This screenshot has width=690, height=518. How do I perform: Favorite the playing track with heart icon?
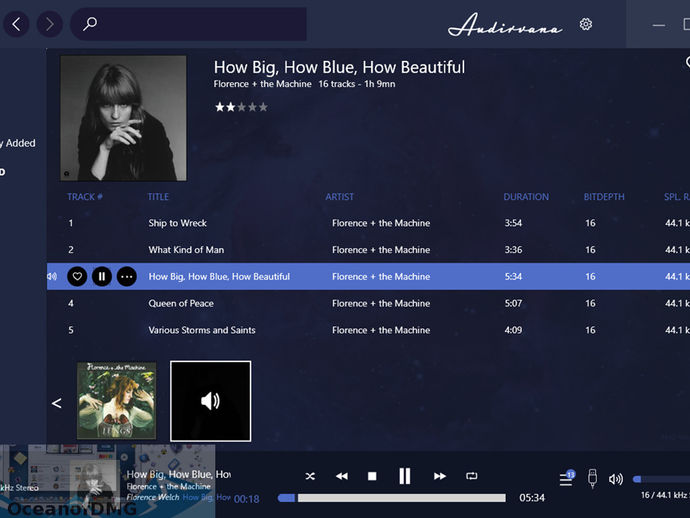pos(77,276)
